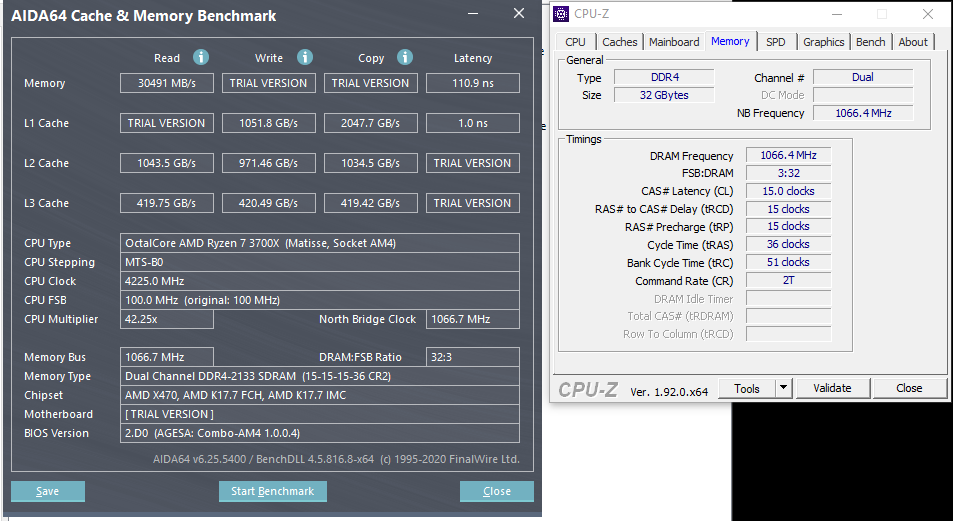953x521 pixels.
Task: Click the CPU-Z application logo icon
Action: tap(561, 13)
